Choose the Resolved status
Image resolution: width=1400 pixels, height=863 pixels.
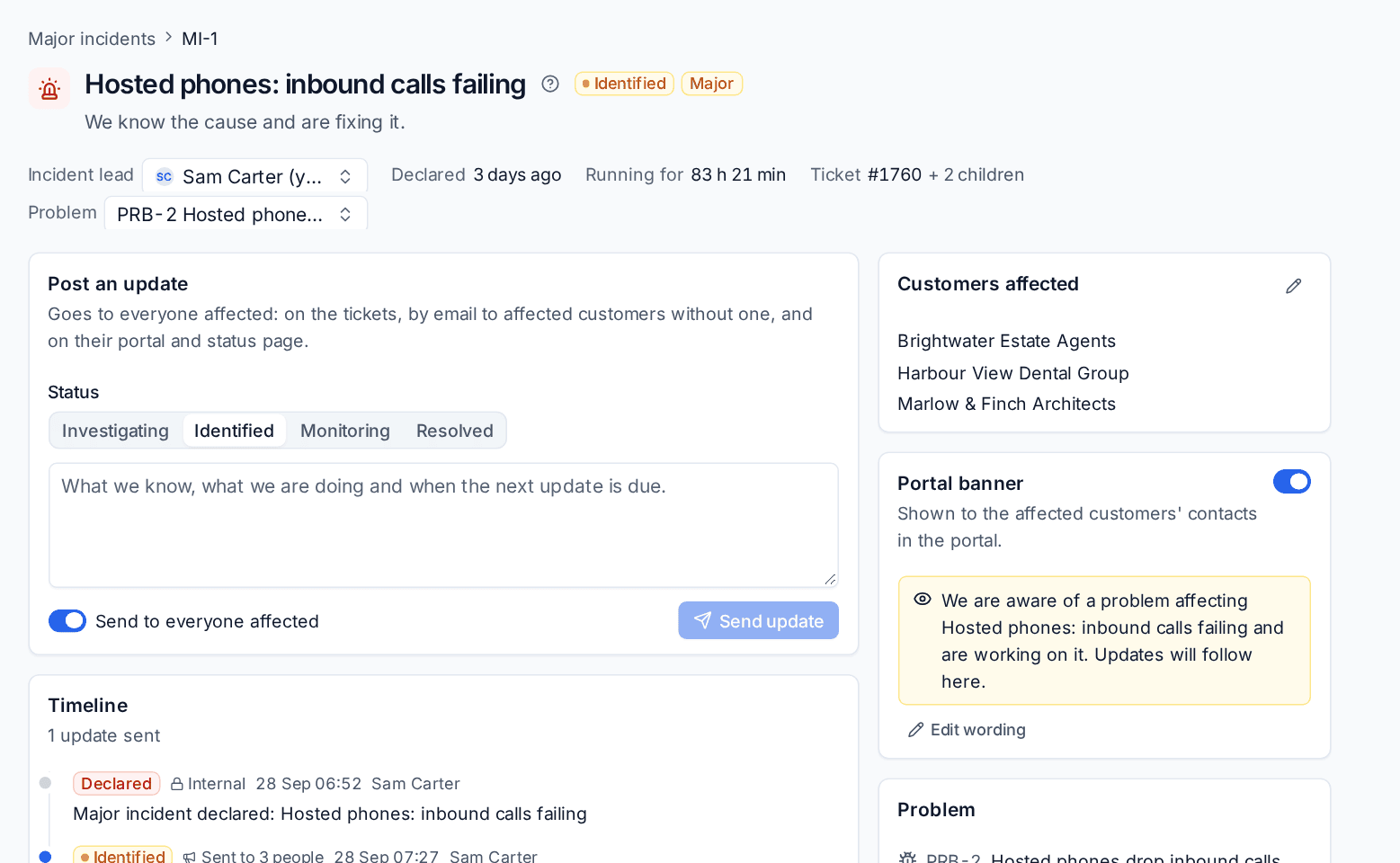coord(455,431)
